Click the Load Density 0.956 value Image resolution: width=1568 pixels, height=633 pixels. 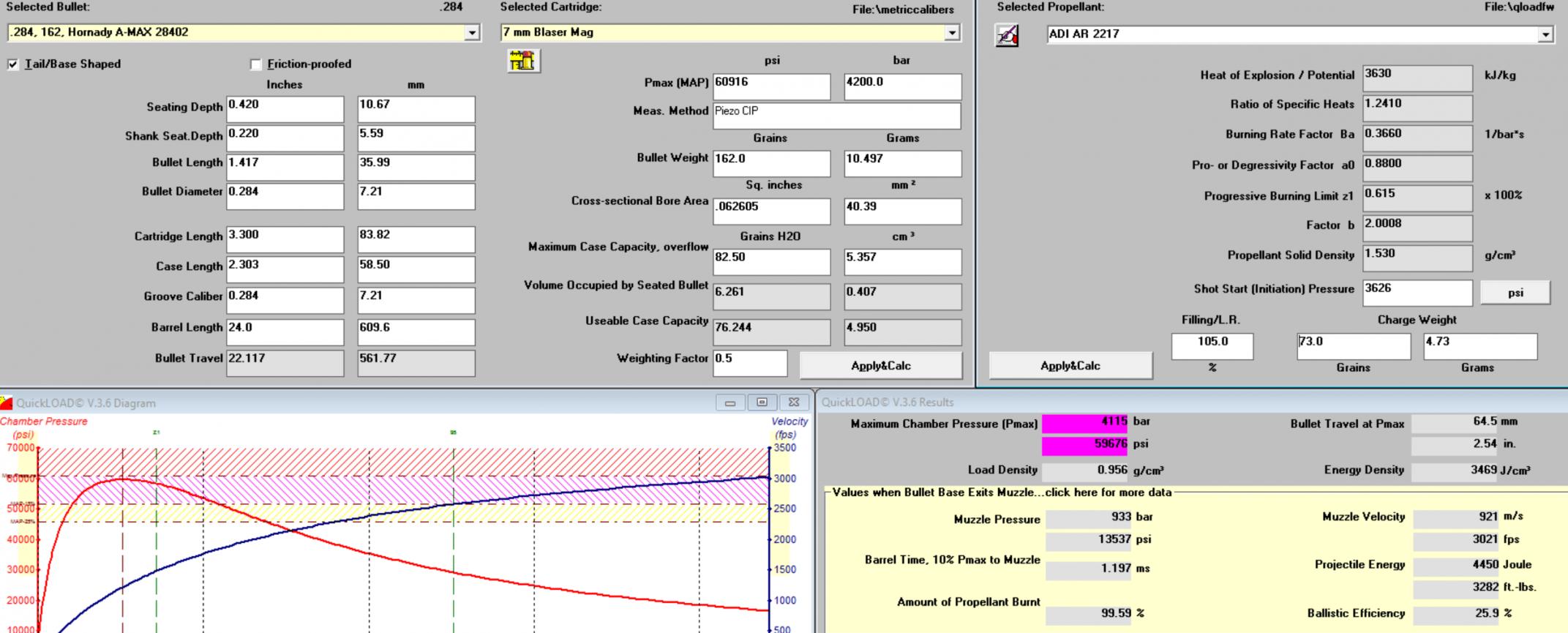click(1085, 471)
